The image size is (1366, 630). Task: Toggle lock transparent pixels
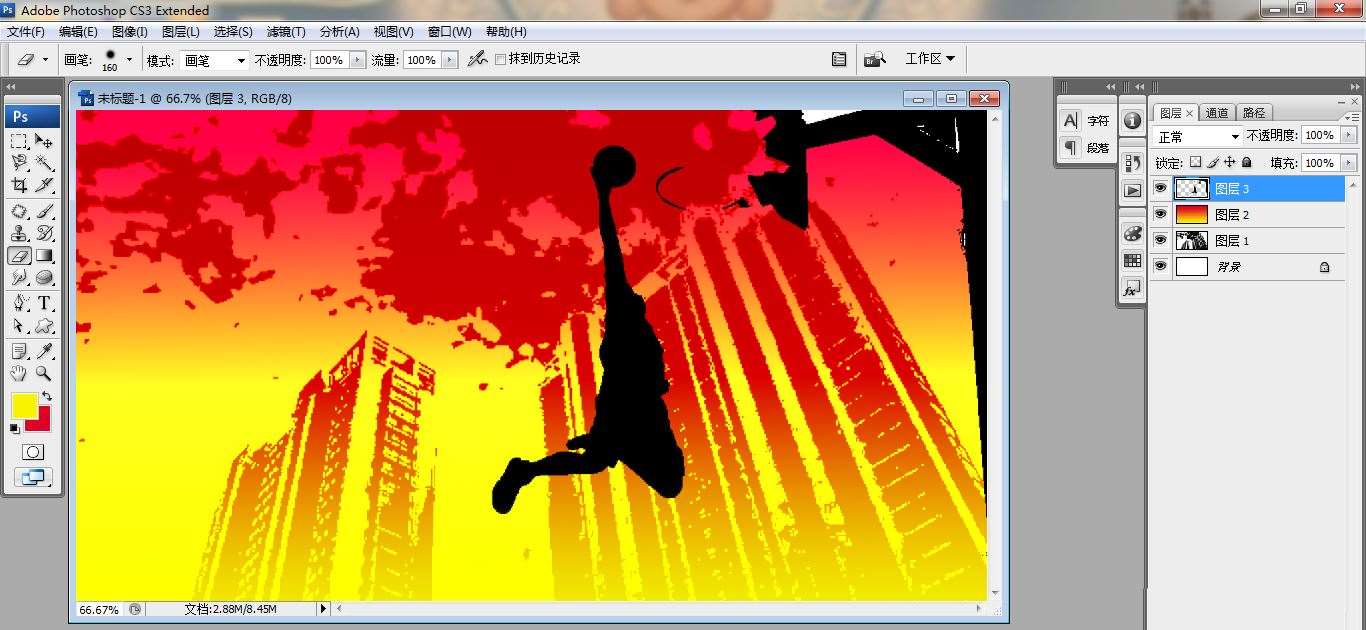[1195, 162]
